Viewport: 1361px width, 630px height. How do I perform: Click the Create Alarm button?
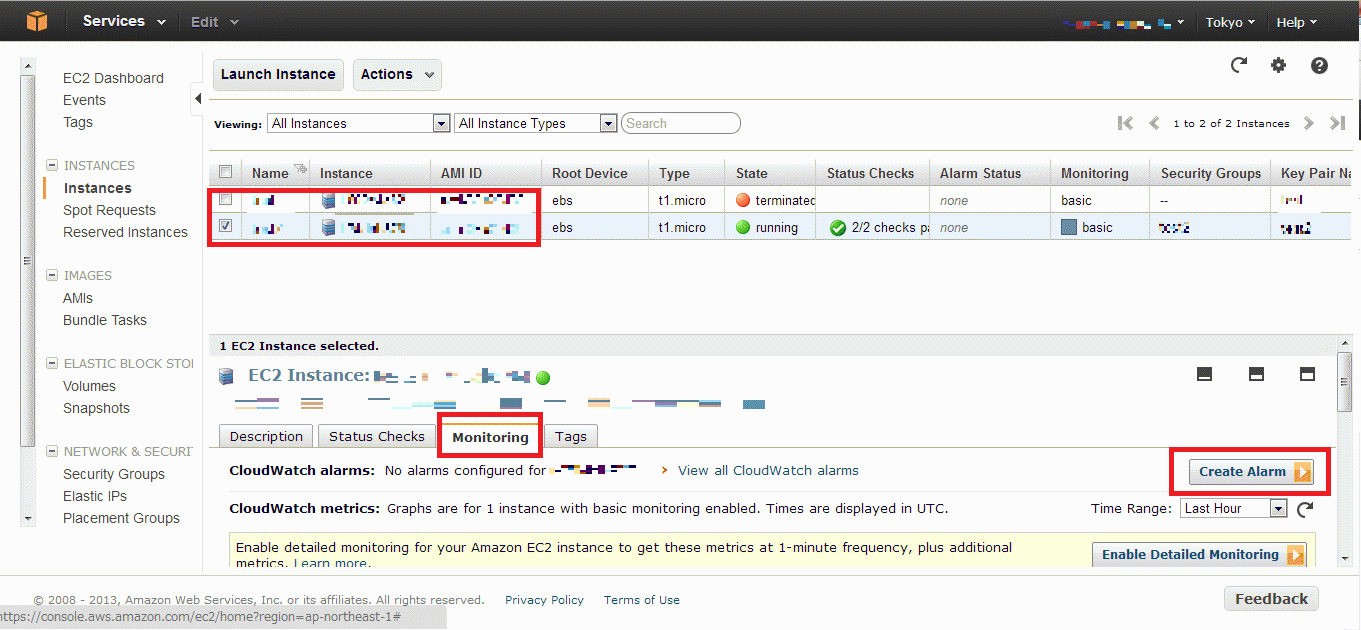pyautogui.click(x=1251, y=472)
